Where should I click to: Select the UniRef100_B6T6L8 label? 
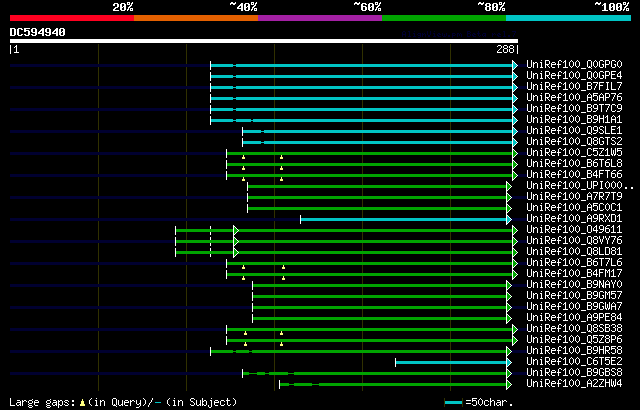574,164
